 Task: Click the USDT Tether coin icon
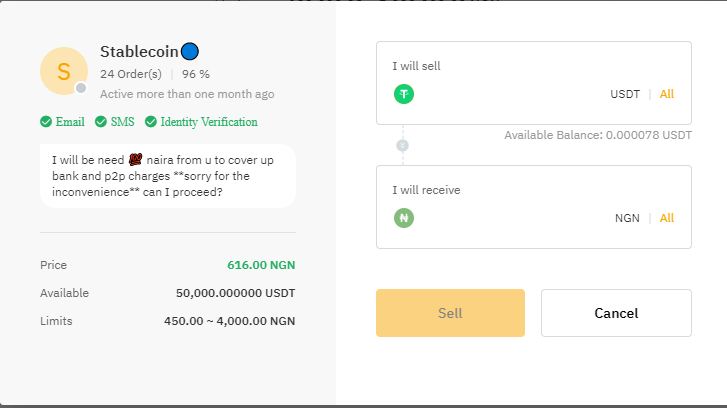404,94
